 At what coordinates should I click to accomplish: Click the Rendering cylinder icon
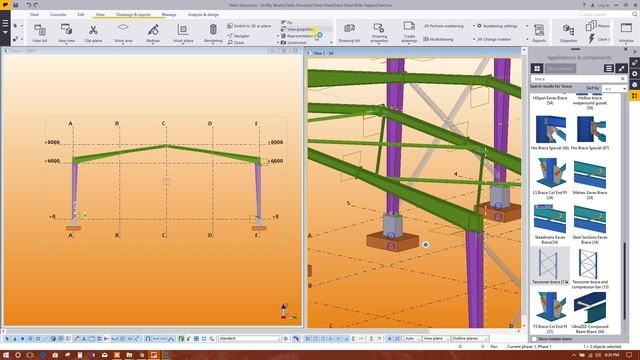[213, 30]
